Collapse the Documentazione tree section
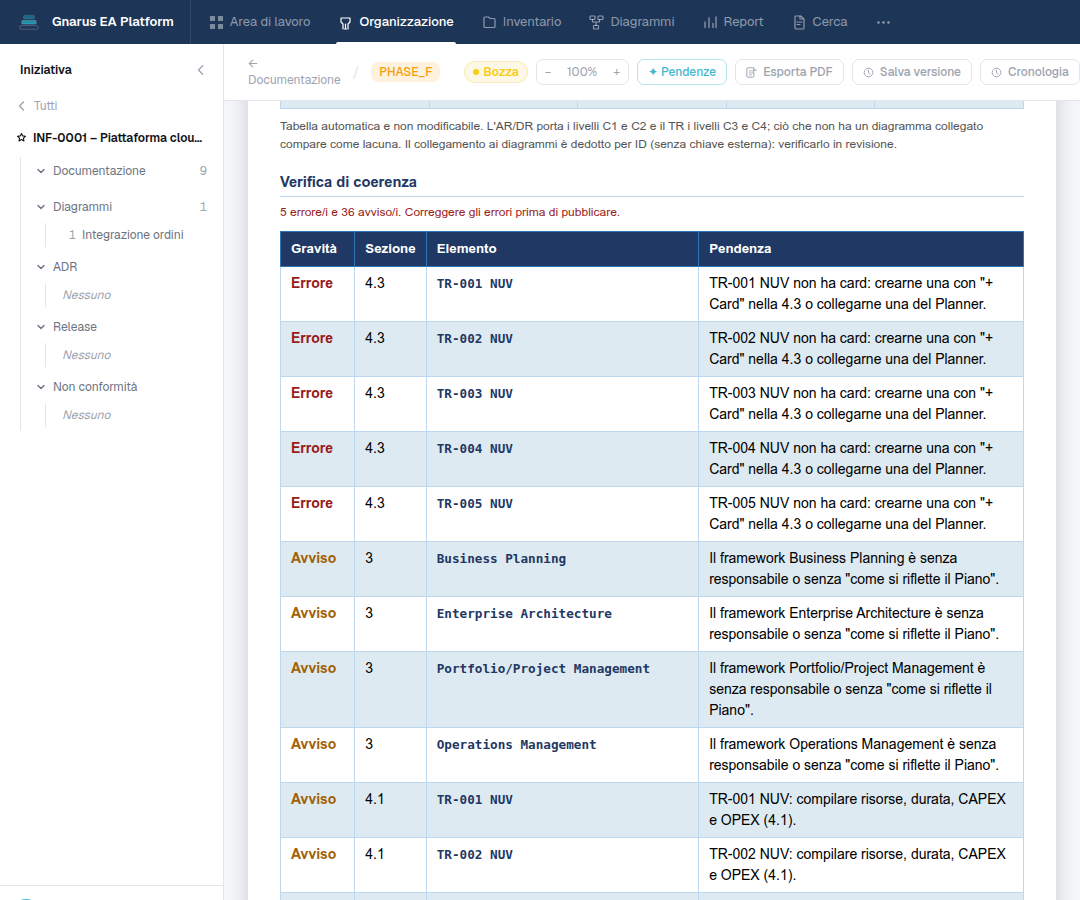This screenshot has width=1080, height=900. (41, 171)
